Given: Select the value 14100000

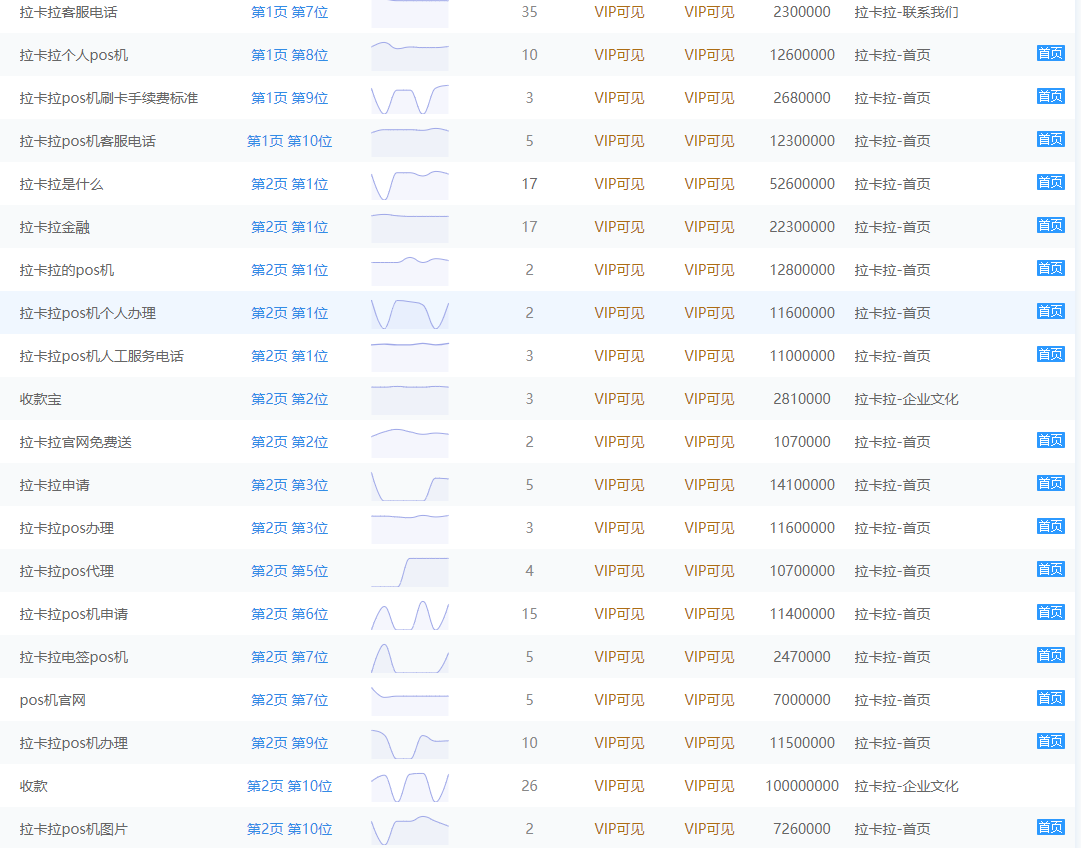Looking at the screenshot, I should click(802, 485).
